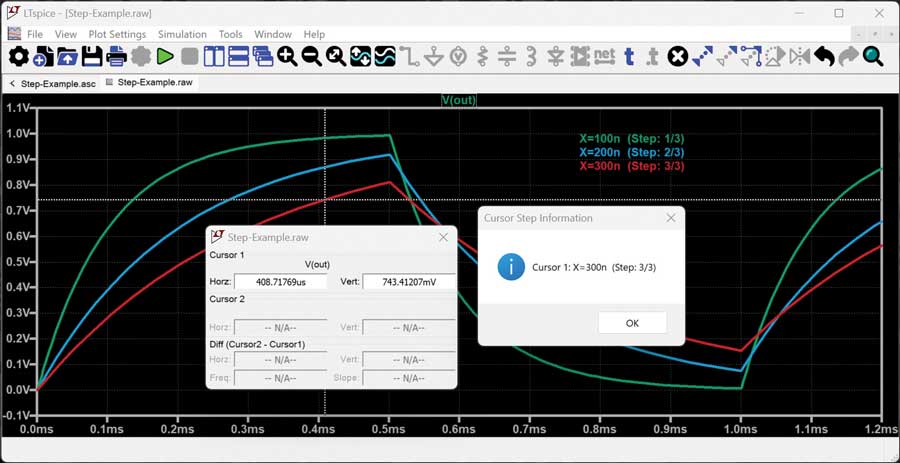Viewport: 900px width, 463px height.
Task: Click the Run simulation green play icon
Action: [166, 57]
